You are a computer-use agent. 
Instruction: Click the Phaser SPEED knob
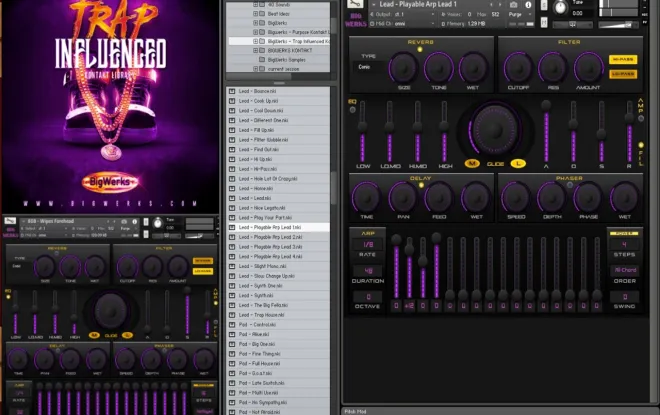[516, 197]
